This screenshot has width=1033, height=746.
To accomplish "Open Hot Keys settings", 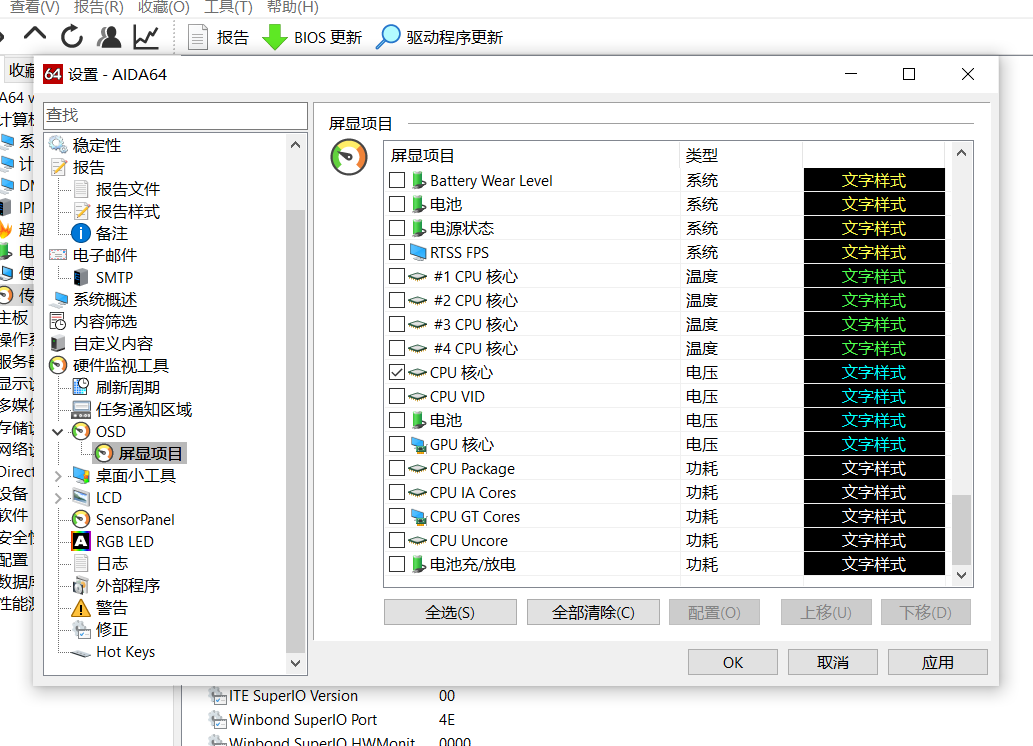I will (x=125, y=652).
